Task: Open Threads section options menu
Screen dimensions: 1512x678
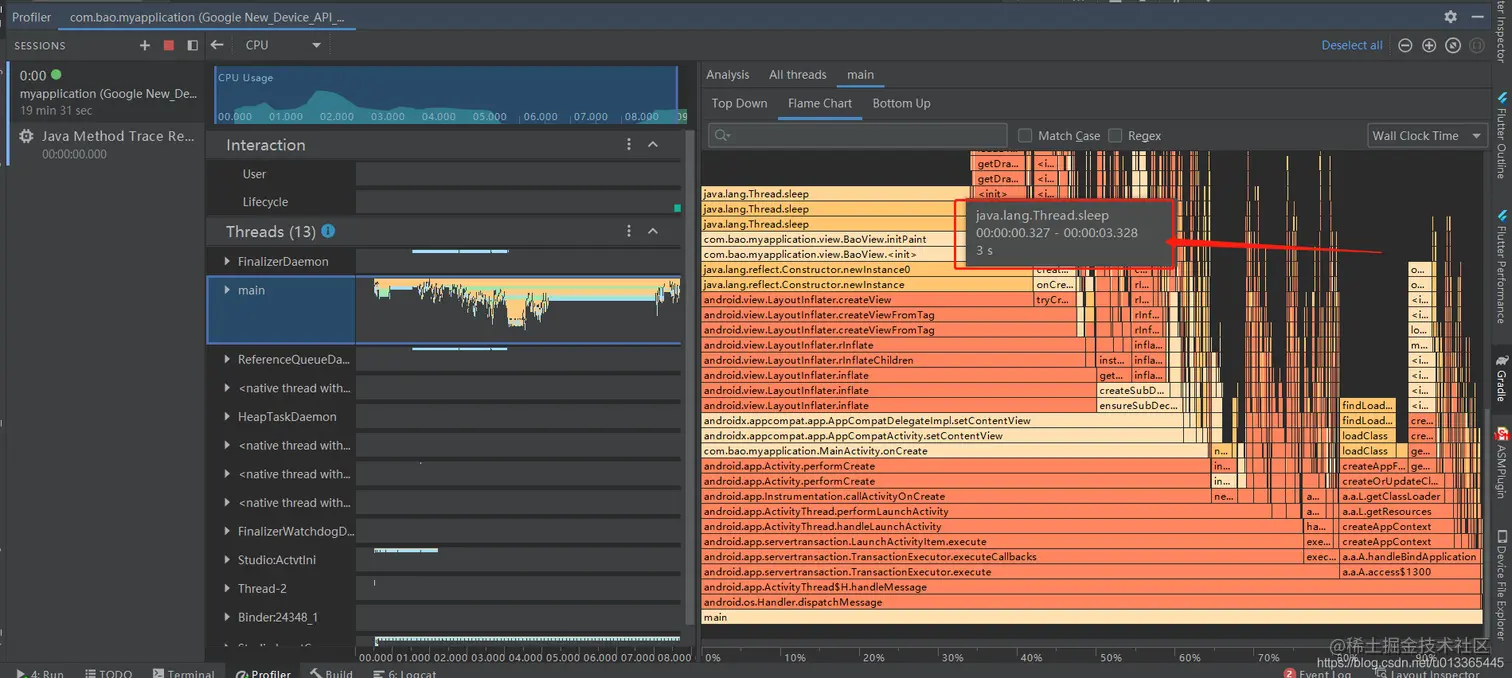Action: click(629, 231)
